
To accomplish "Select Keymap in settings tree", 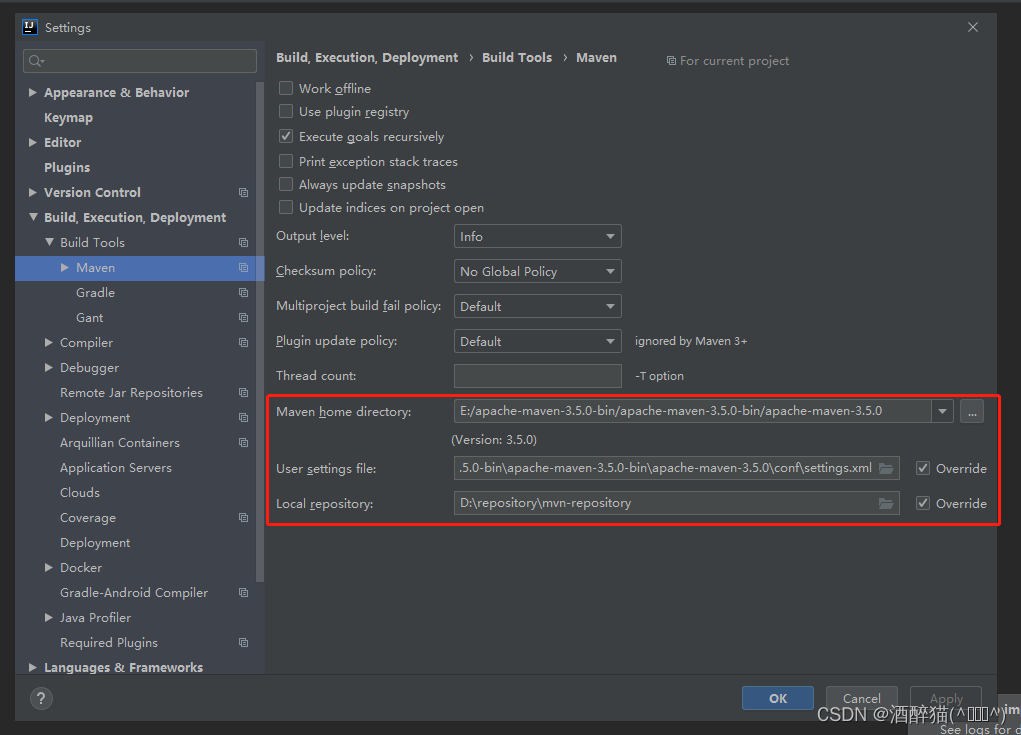I will coord(68,118).
